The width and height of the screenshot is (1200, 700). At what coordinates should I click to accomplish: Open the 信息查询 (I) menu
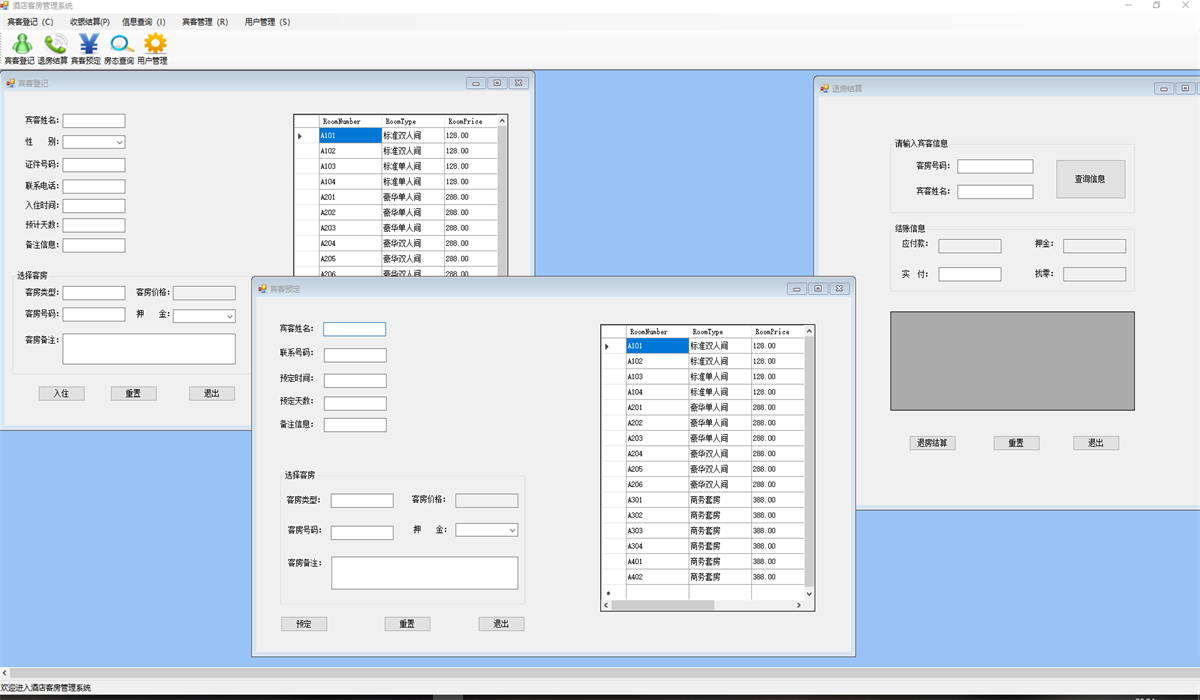[x=144, y=22]
